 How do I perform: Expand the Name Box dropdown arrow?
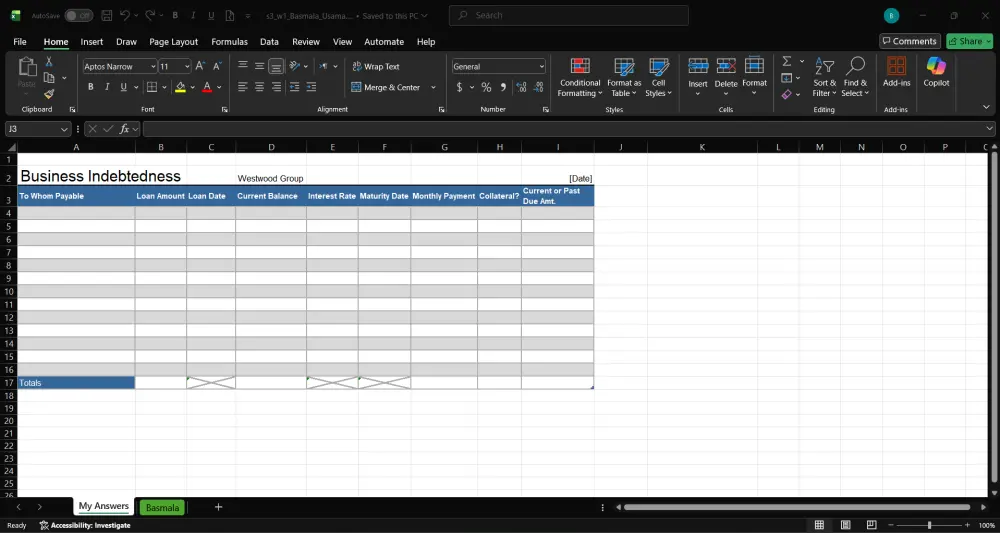point(64,129)
